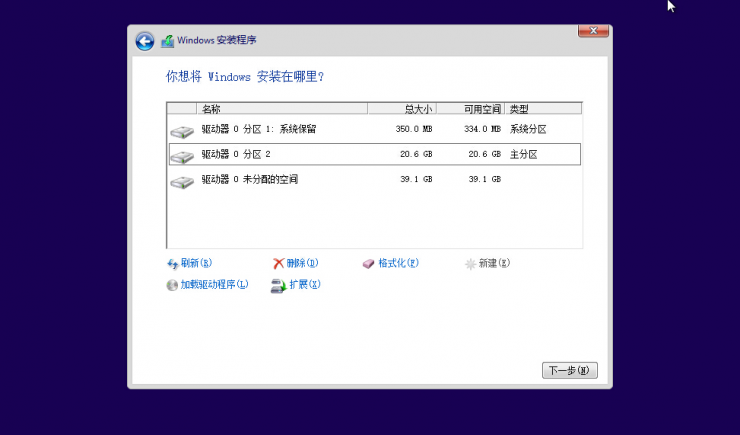
Task: Click the Windows 安装程序 title text
Action: coord(217,40)
